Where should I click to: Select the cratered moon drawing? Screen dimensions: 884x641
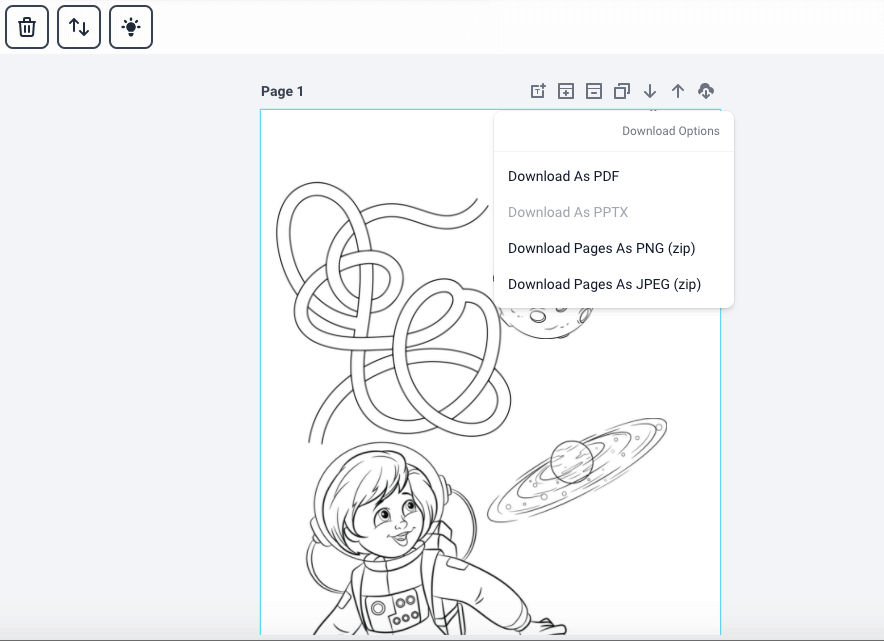[x=544, y=322]
